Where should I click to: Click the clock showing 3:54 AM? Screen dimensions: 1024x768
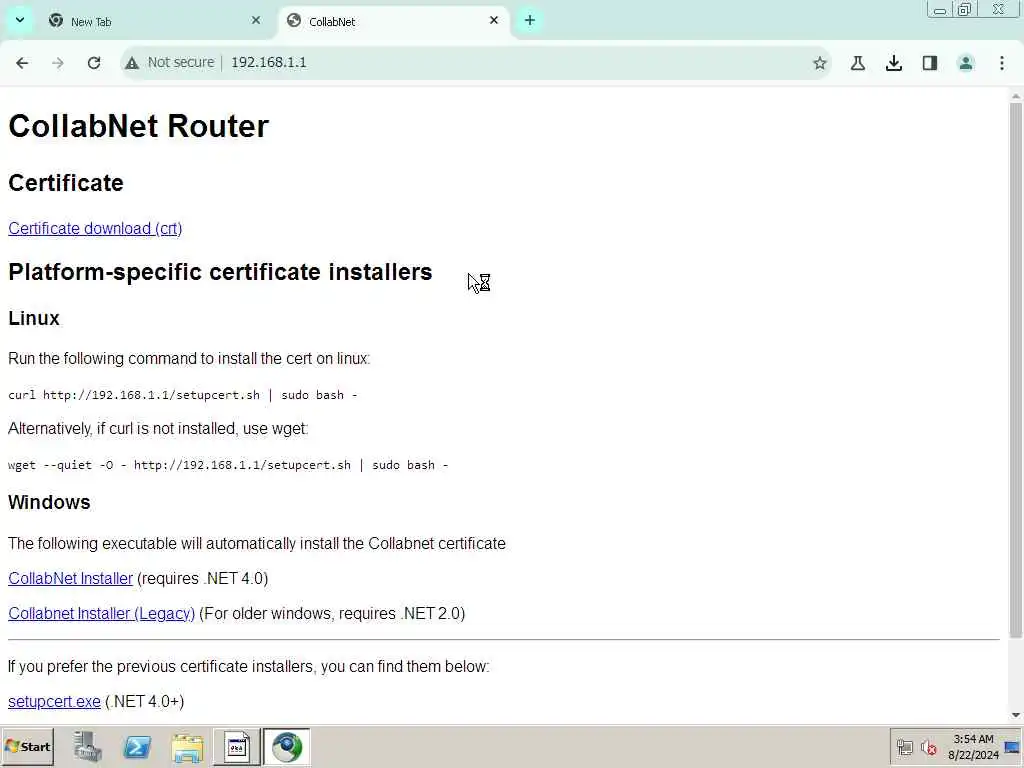pyautogui.click(x=974, y=747)
